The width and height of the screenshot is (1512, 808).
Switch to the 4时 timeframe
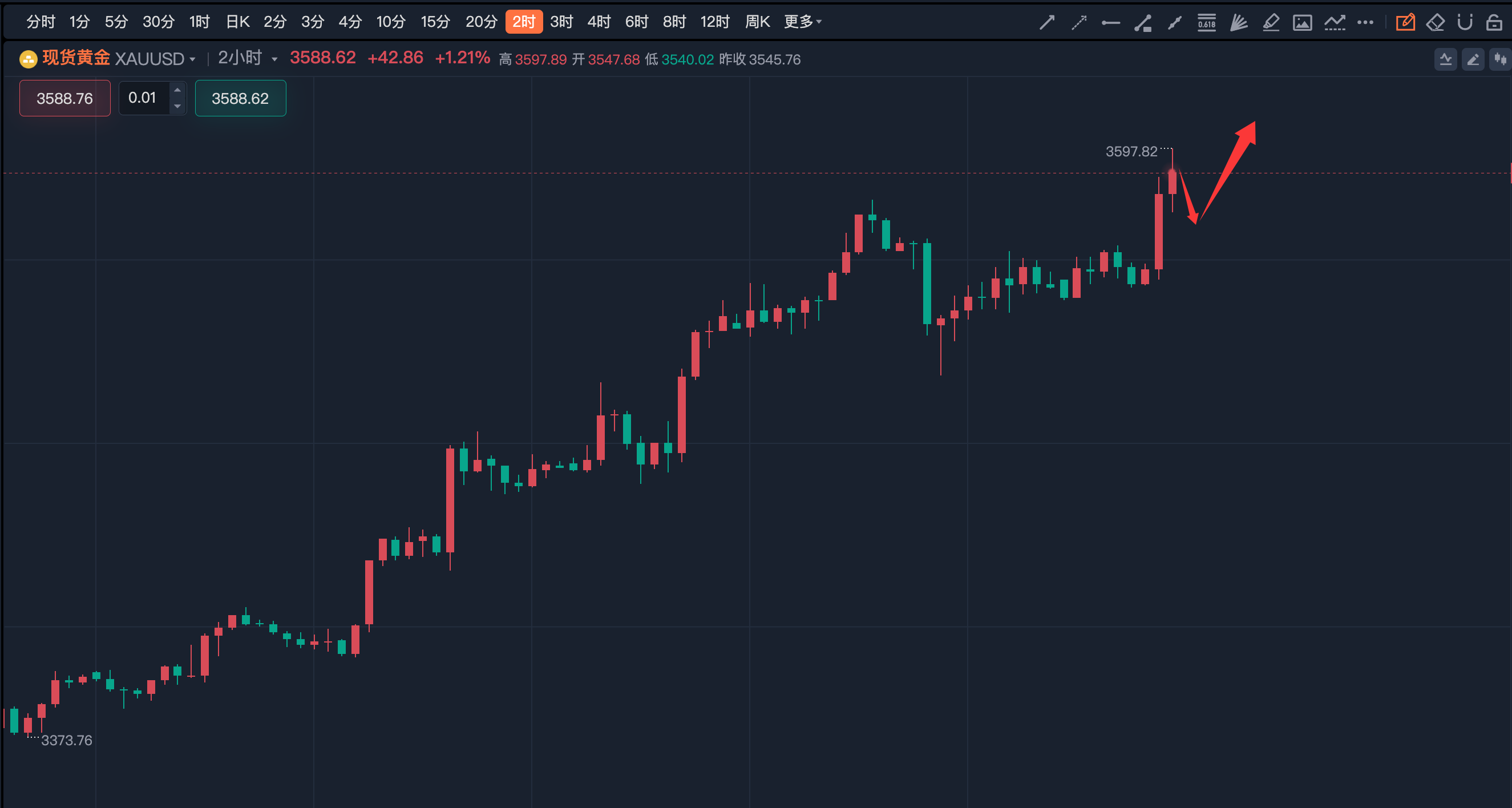(599, 22)
